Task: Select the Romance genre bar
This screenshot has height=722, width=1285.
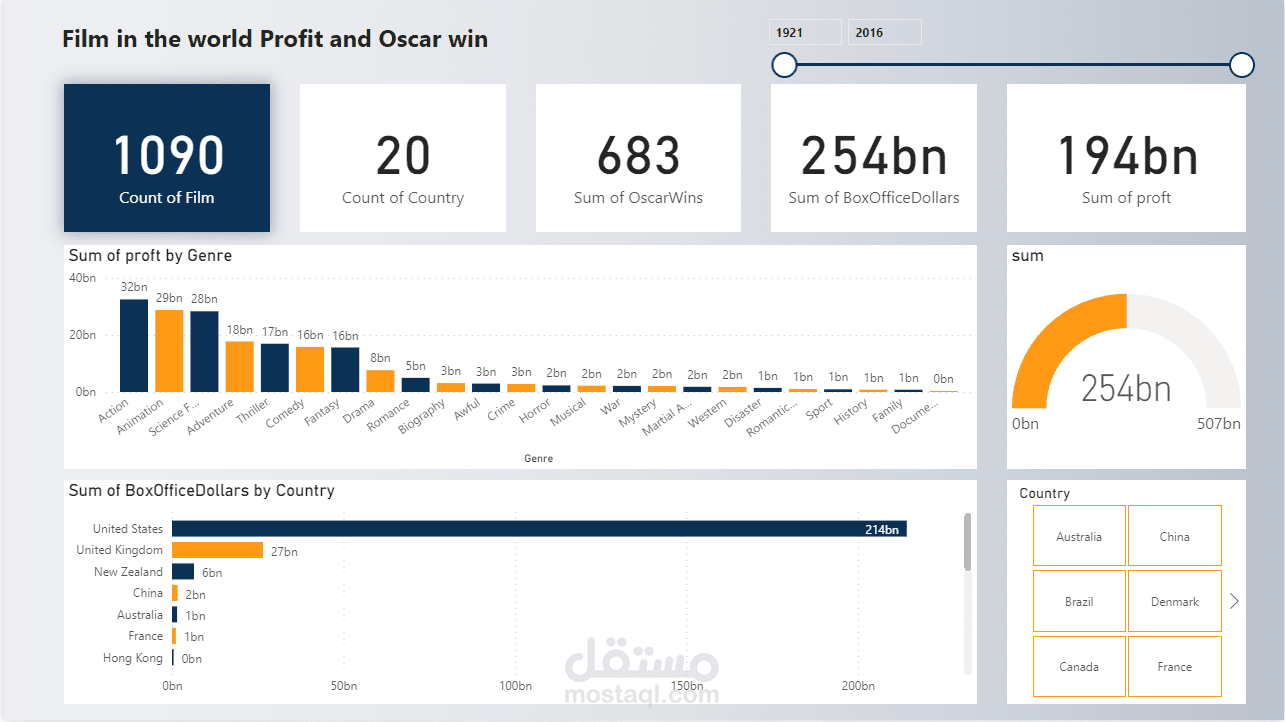Action: pos(416,384)
